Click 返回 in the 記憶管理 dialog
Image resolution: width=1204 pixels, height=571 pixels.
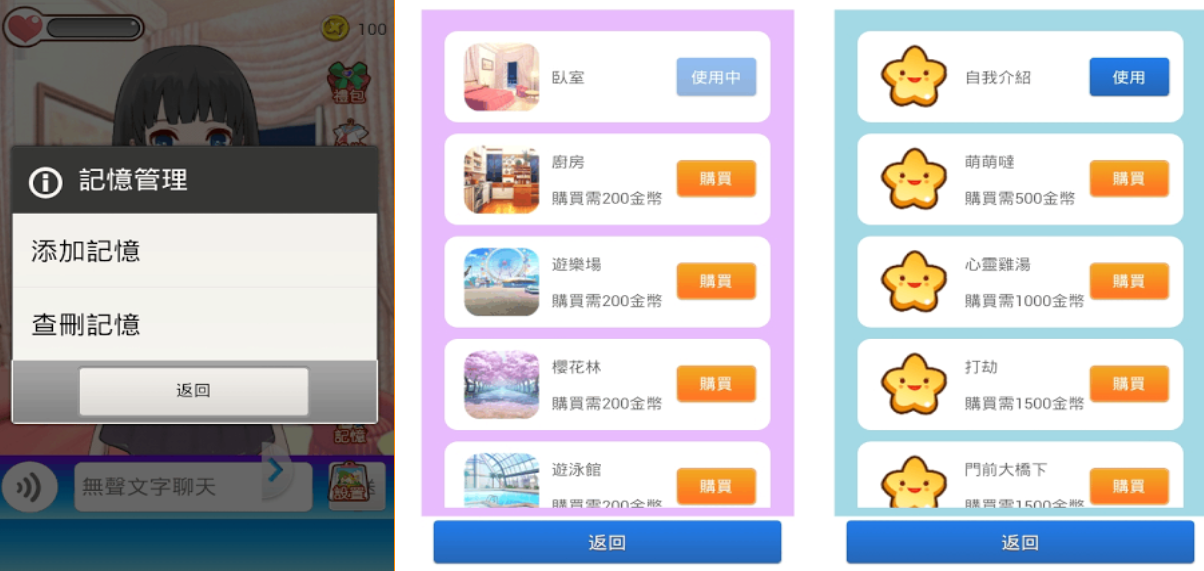point(194,391)
